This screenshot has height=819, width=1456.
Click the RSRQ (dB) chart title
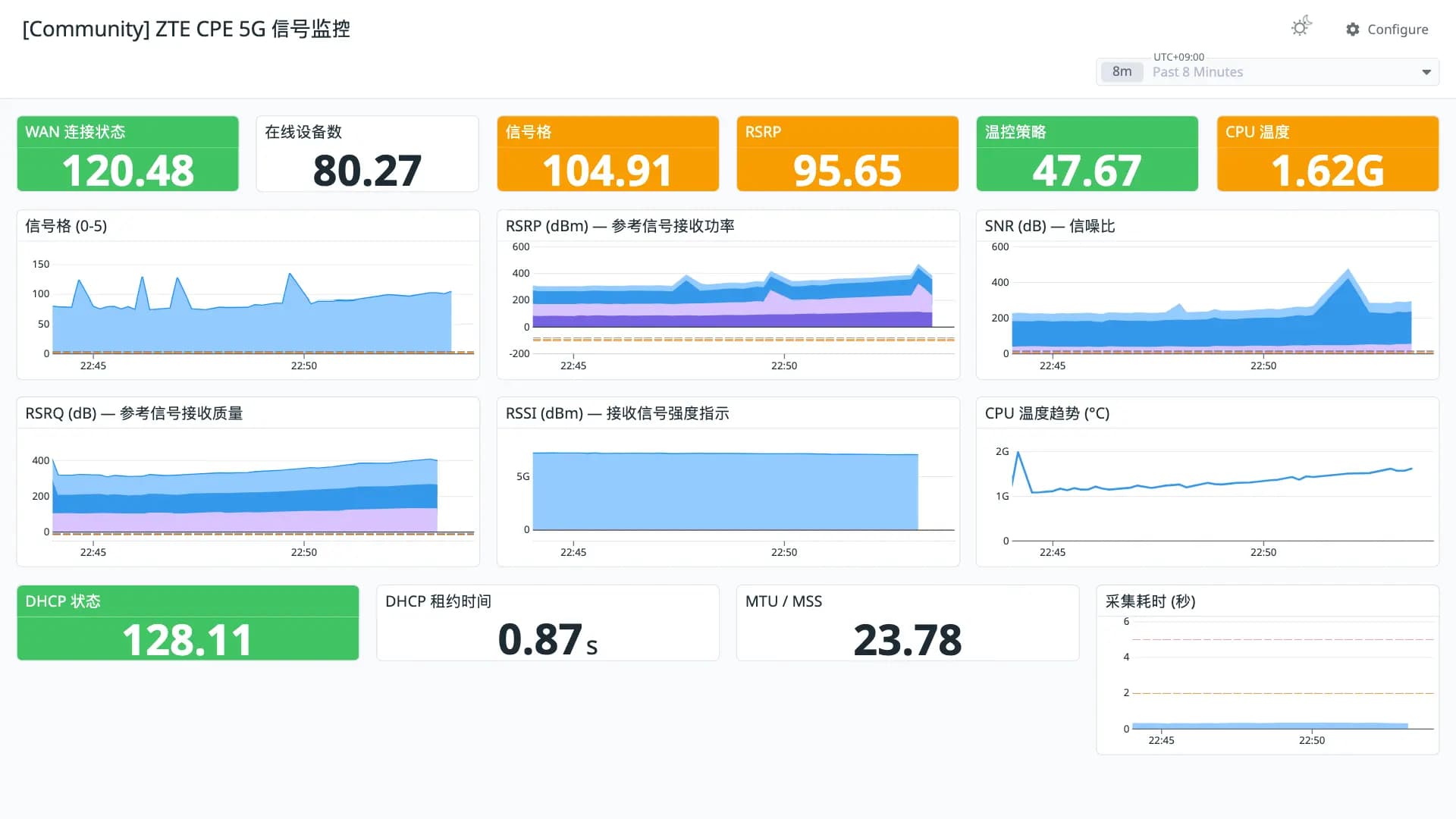133,413
